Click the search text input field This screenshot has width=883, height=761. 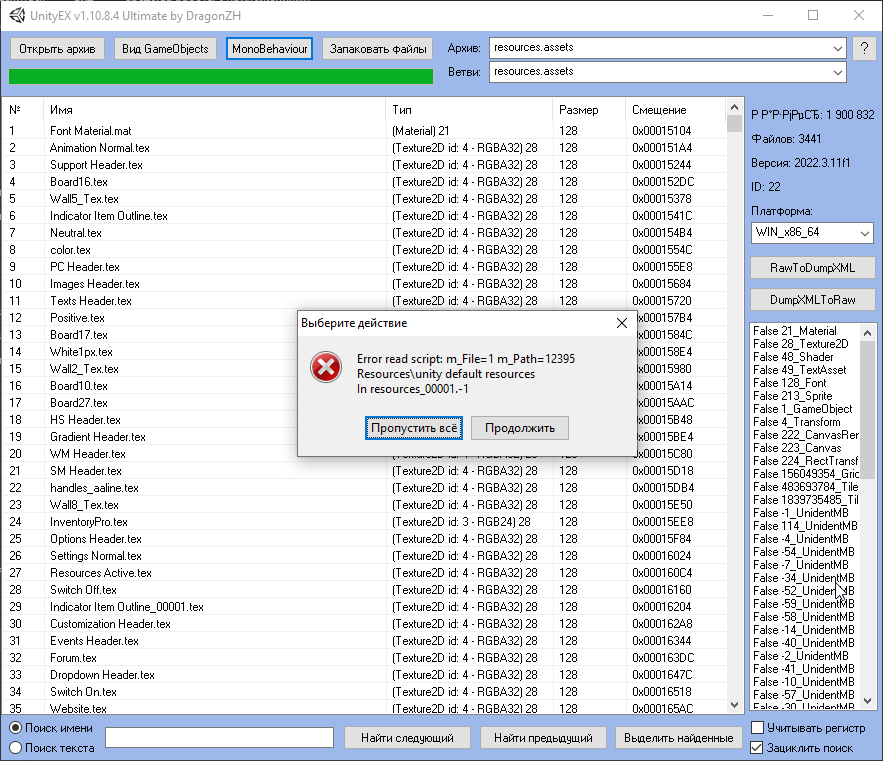pyautogui.click(x=219, y=738)
